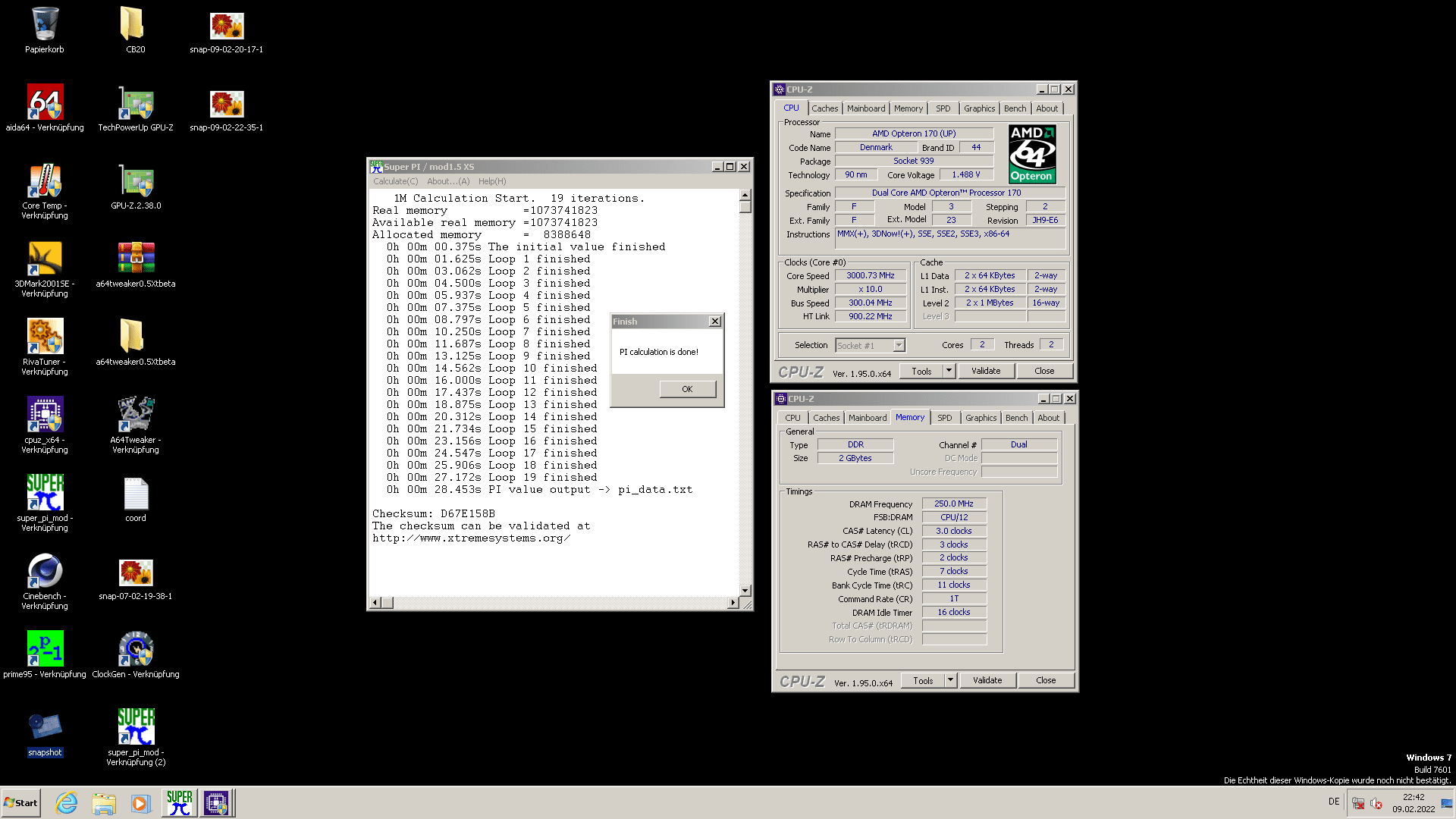Screen dimensions: 1456x819
Task: Click Tools button in upper CPU-Z
Action: point(921,371)
